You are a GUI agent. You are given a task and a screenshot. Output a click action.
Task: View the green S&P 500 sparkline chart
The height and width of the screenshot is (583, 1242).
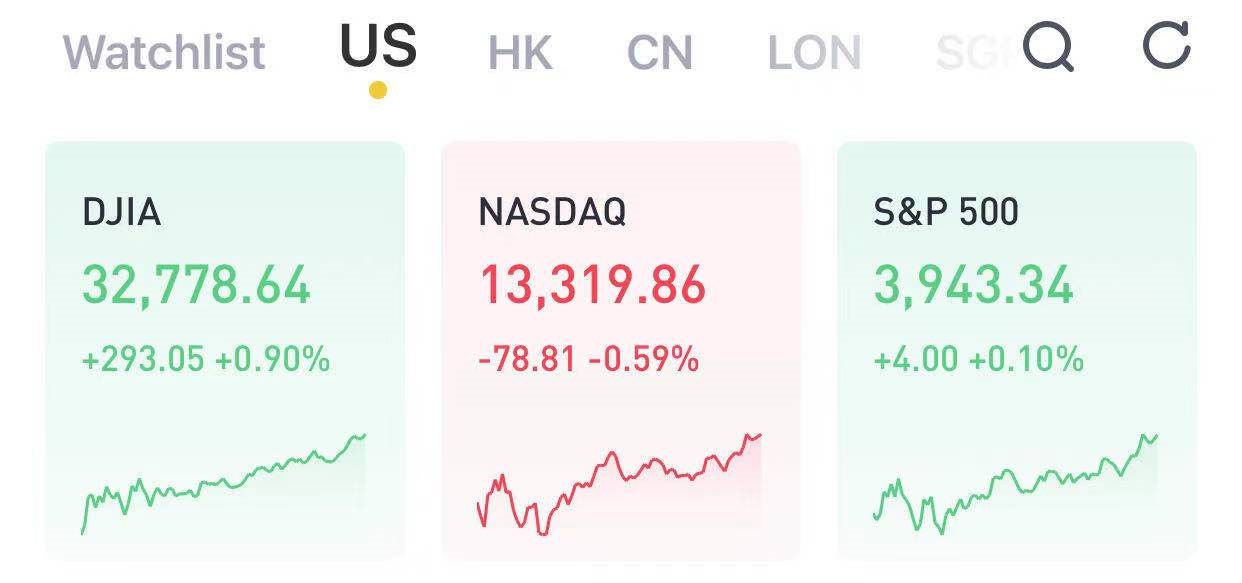click(x=1015, y=484)
